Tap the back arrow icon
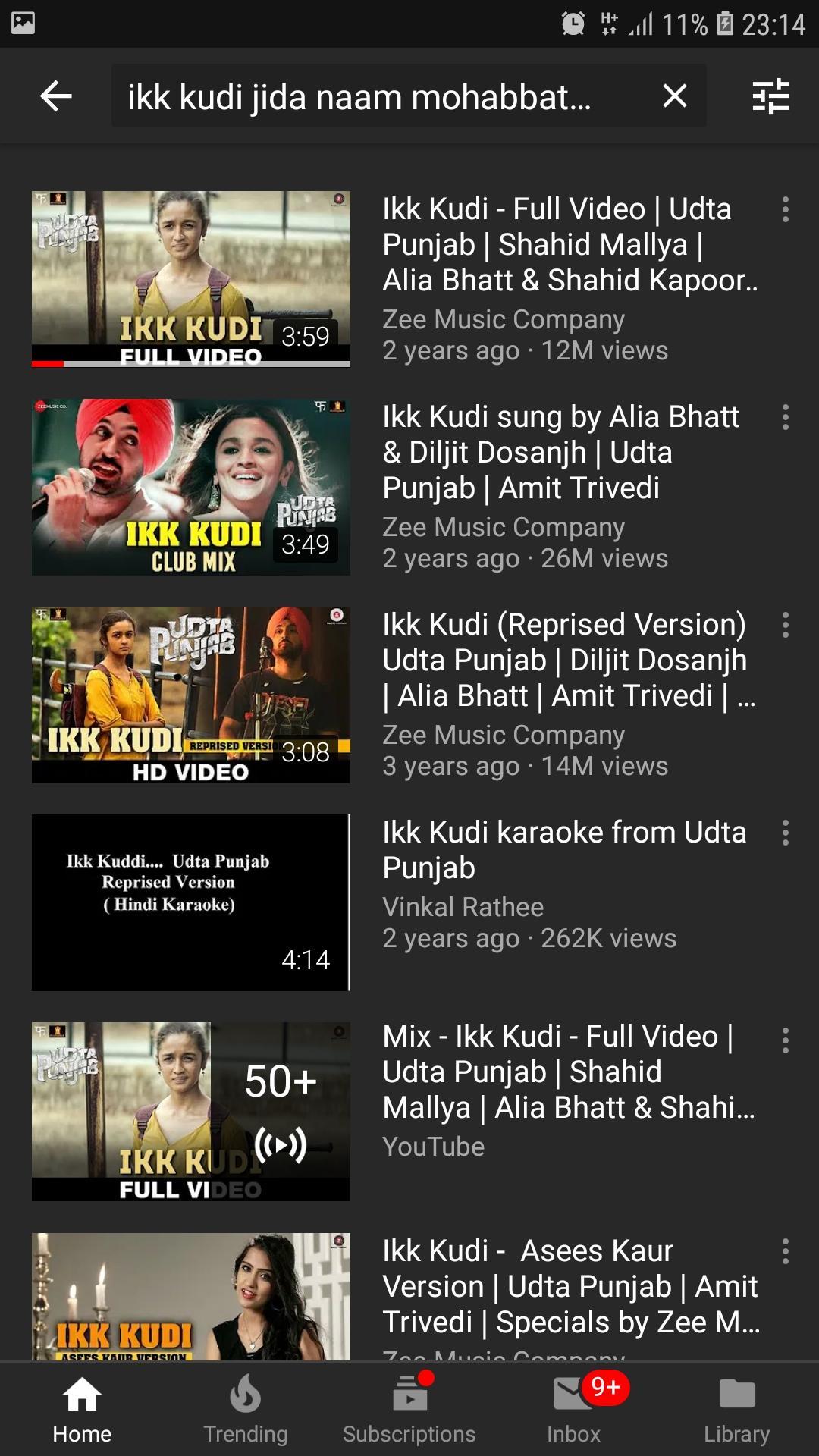Screen dimensions: 819x1456 (55, 96)
